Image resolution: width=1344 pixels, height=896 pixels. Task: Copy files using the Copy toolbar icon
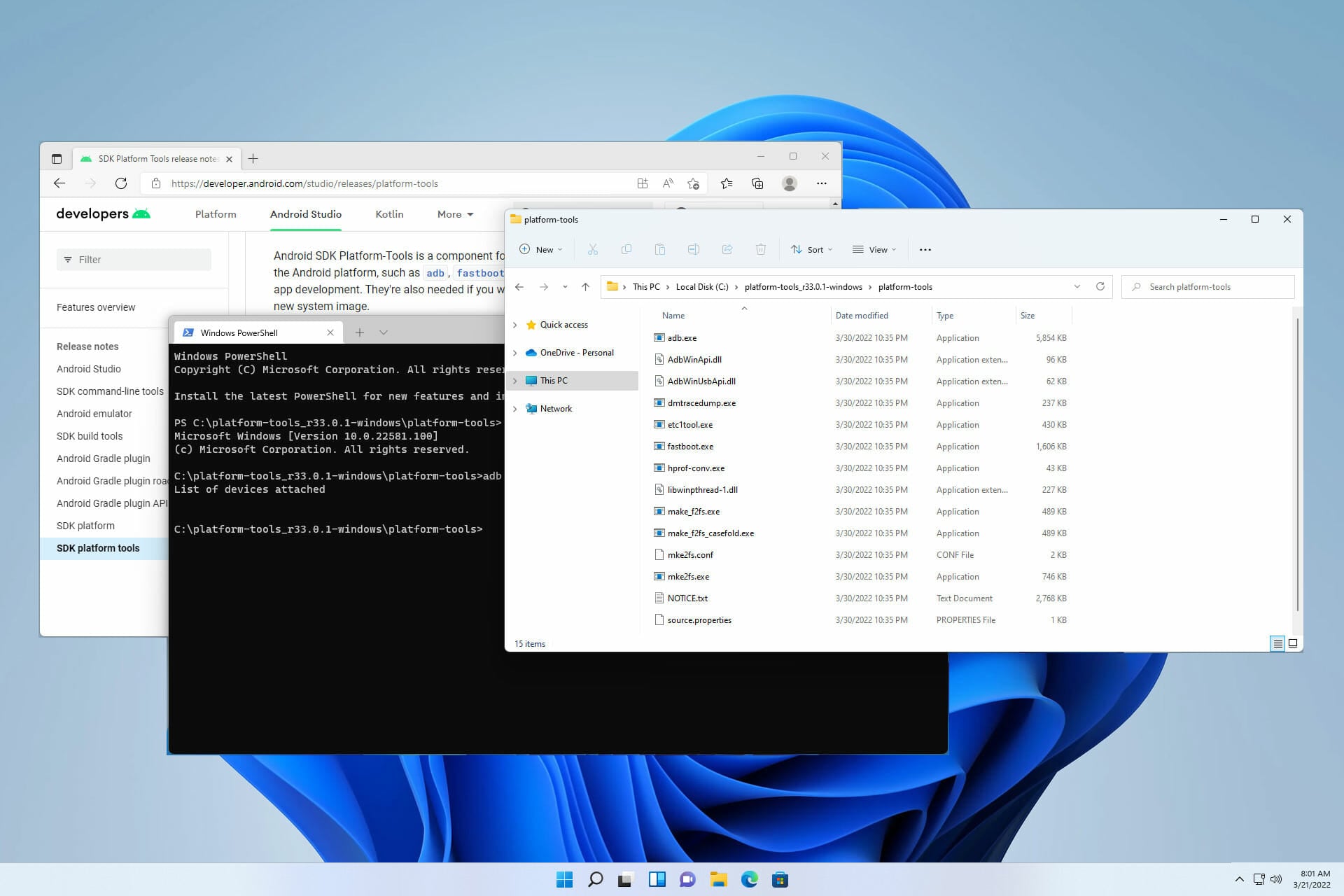(x=626, y=248)
